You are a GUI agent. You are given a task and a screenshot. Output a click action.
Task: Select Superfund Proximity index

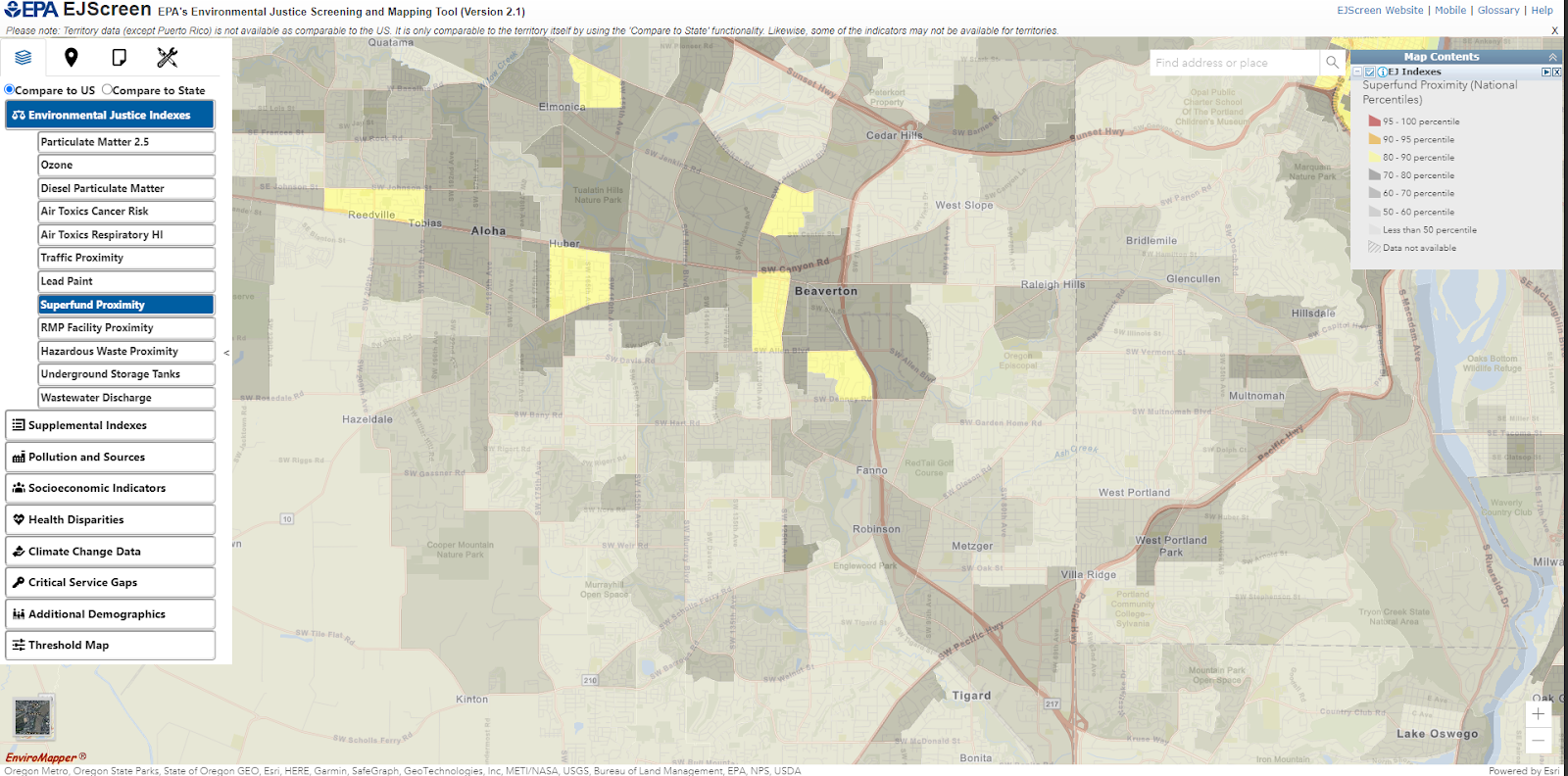coord(126,305)
